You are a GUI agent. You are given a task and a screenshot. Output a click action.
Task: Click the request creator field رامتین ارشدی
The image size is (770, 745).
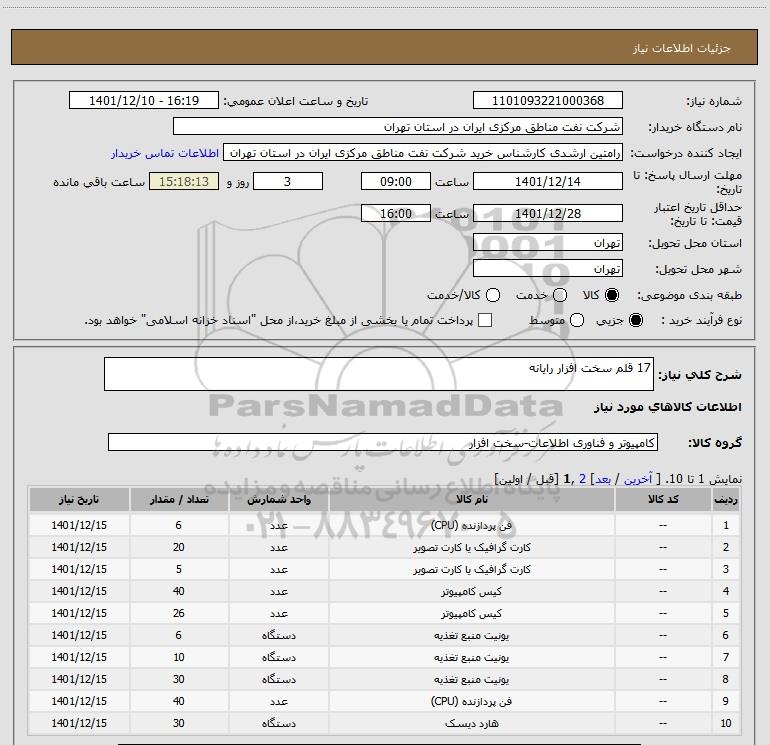click(x=423, y=152)
